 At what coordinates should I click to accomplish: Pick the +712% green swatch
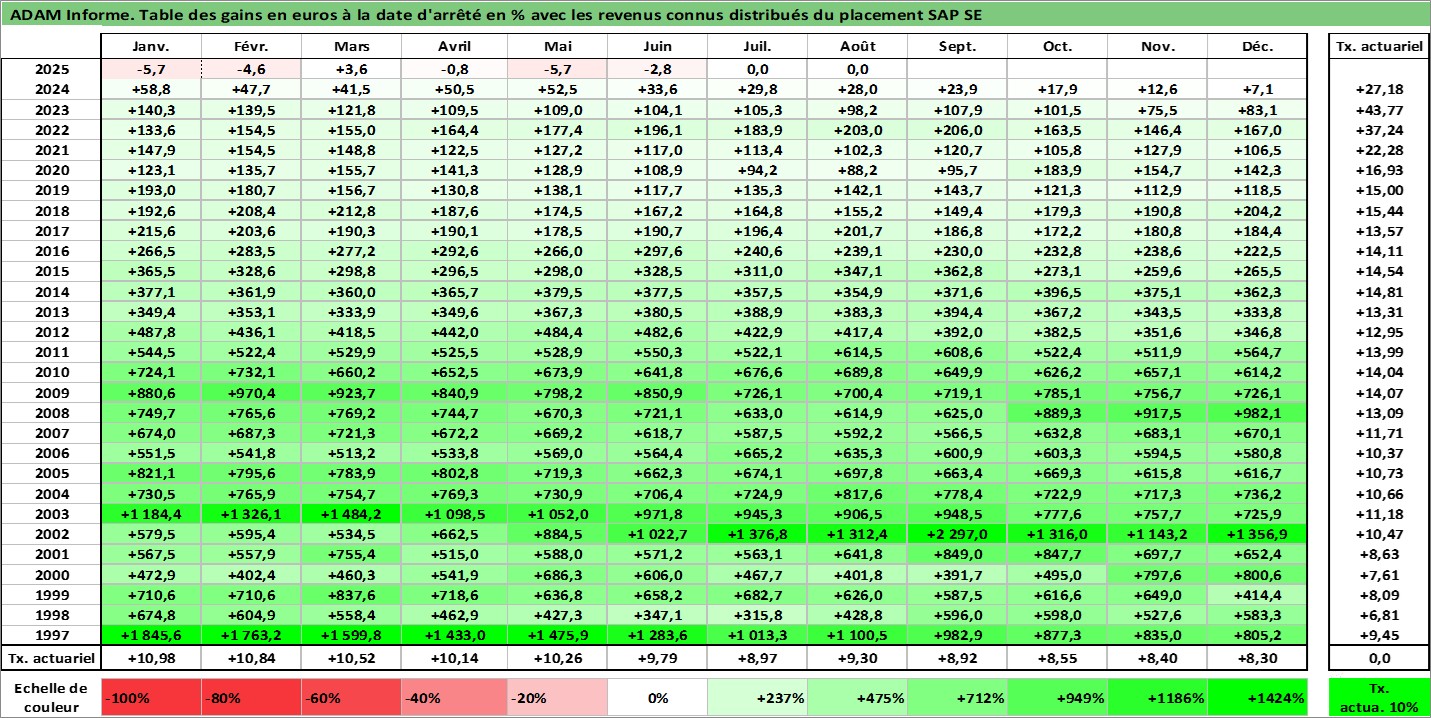coord(957,697)
